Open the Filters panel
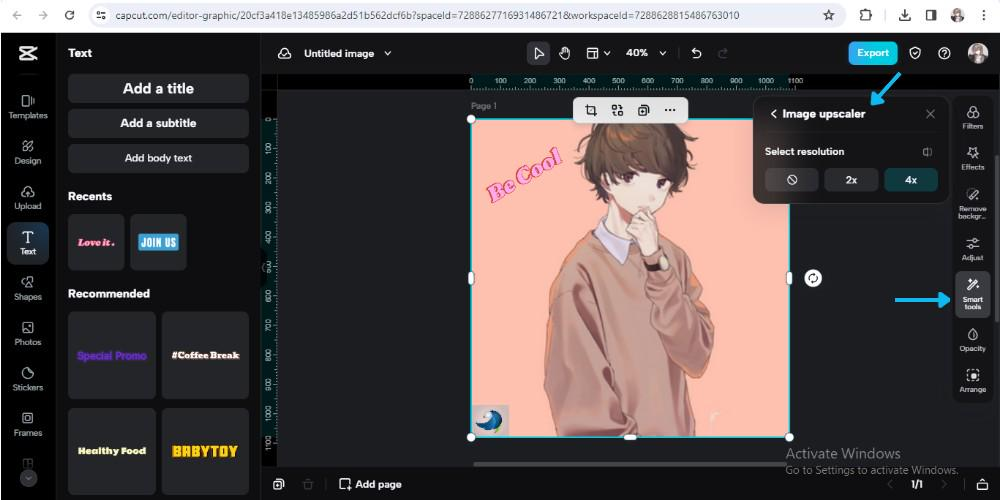The image size is (1000, 500). pos(973,117)
